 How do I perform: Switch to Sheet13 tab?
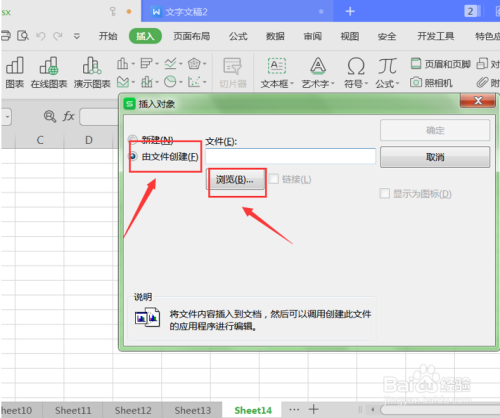(193, 410)
